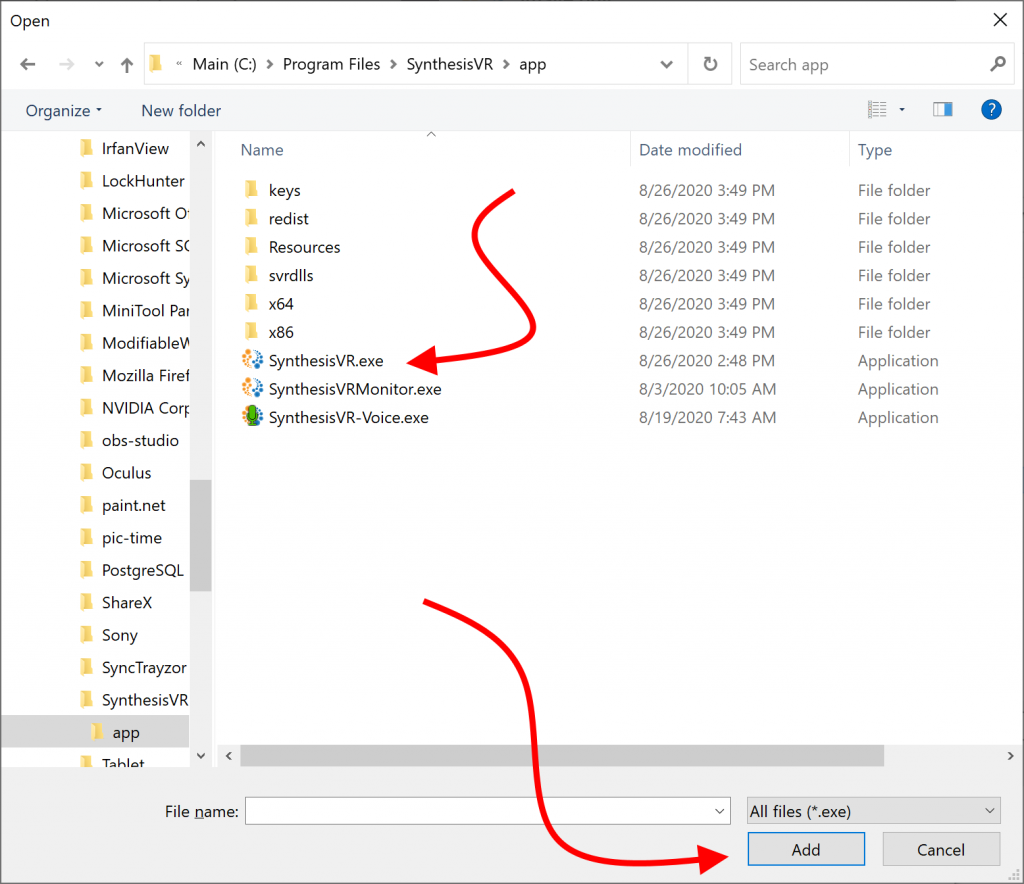This screenshot has width=1024, height=884.
Task: Select Mozilla Firefox folder in tree
Action: point(145,375)
